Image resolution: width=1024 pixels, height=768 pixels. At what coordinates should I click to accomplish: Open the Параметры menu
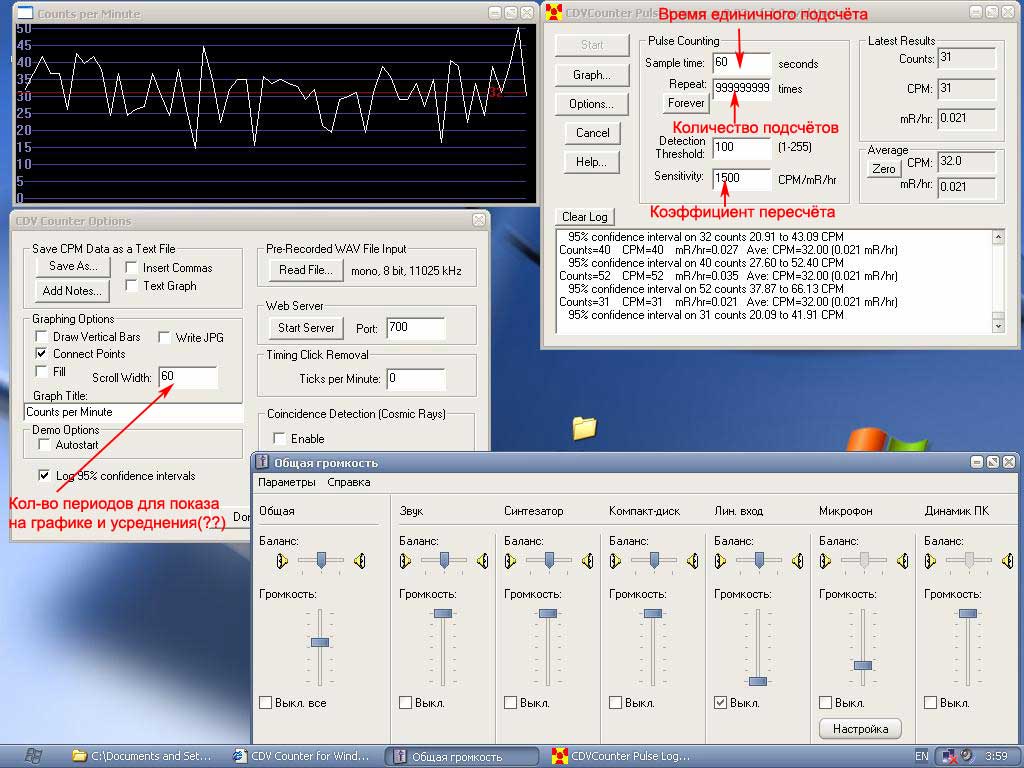pos(286,482)
